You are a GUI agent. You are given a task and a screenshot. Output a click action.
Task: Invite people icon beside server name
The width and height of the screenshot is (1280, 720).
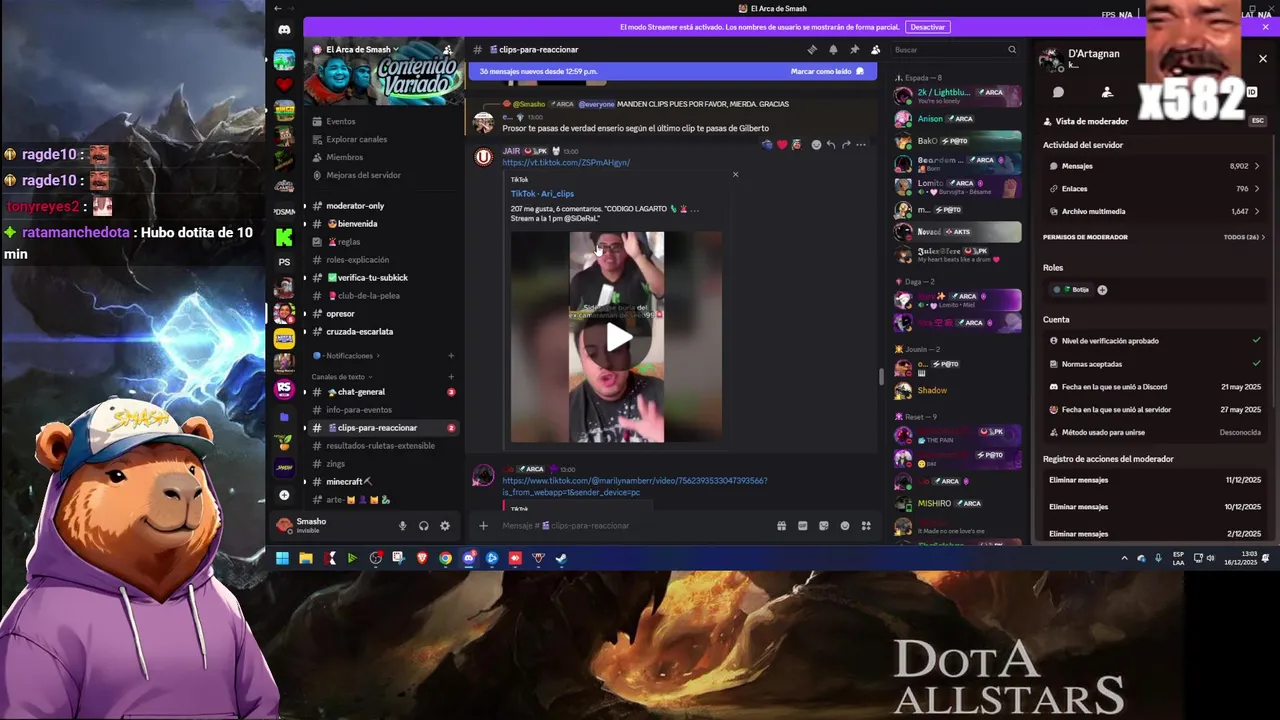pos(448,49)
